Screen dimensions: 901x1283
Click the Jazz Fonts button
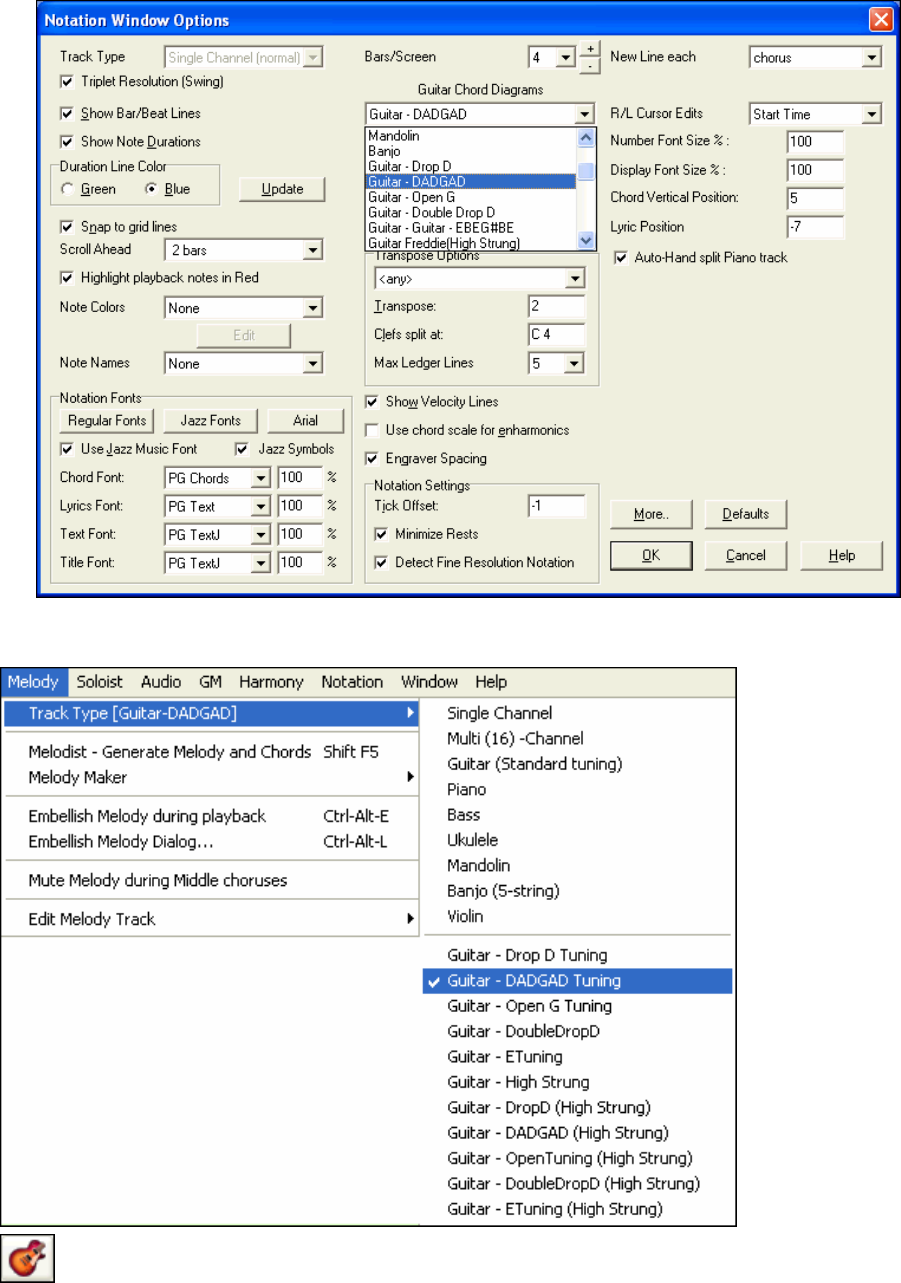coord(211,420)
